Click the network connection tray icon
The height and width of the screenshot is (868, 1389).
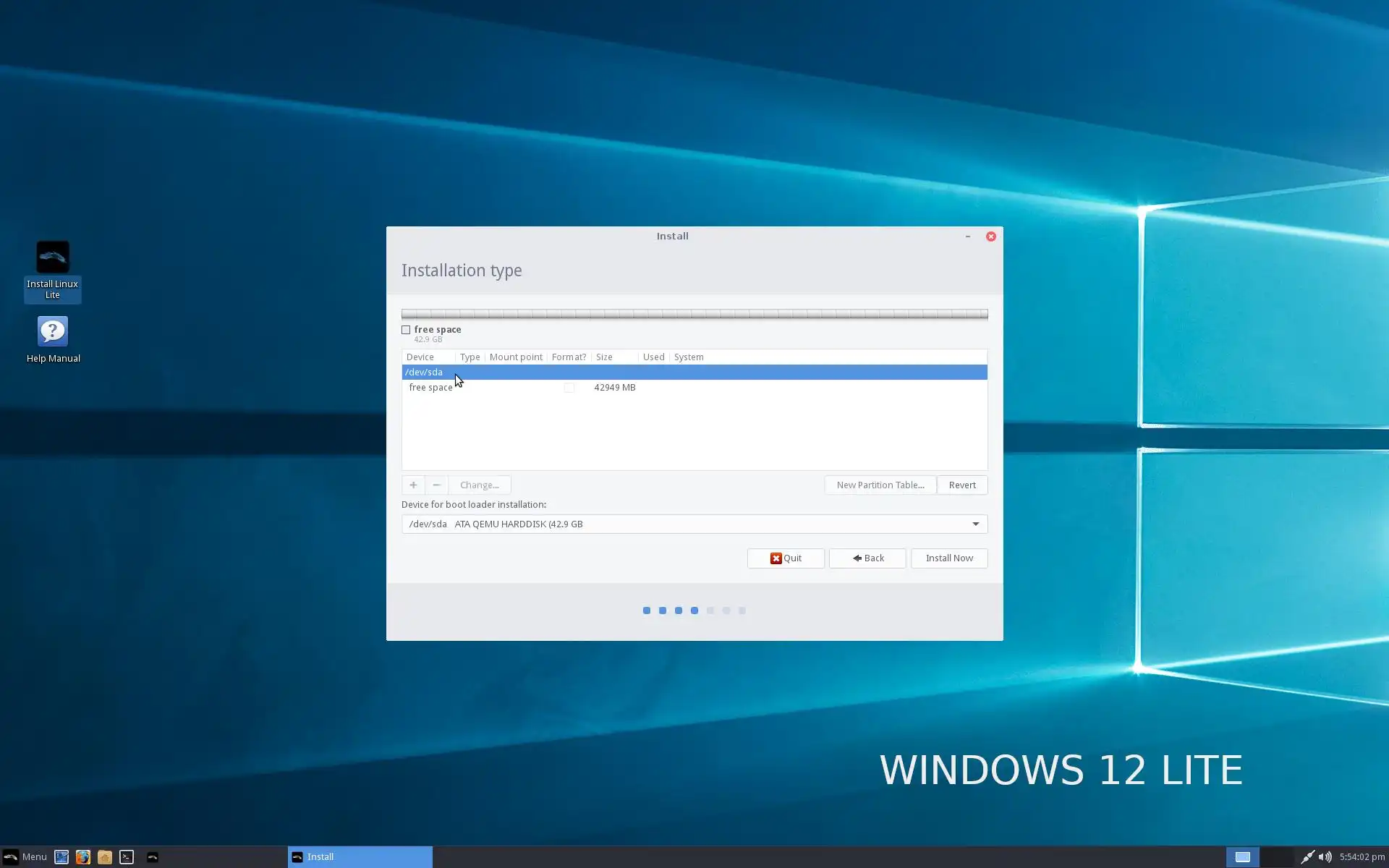click(x=1307, y=857)
